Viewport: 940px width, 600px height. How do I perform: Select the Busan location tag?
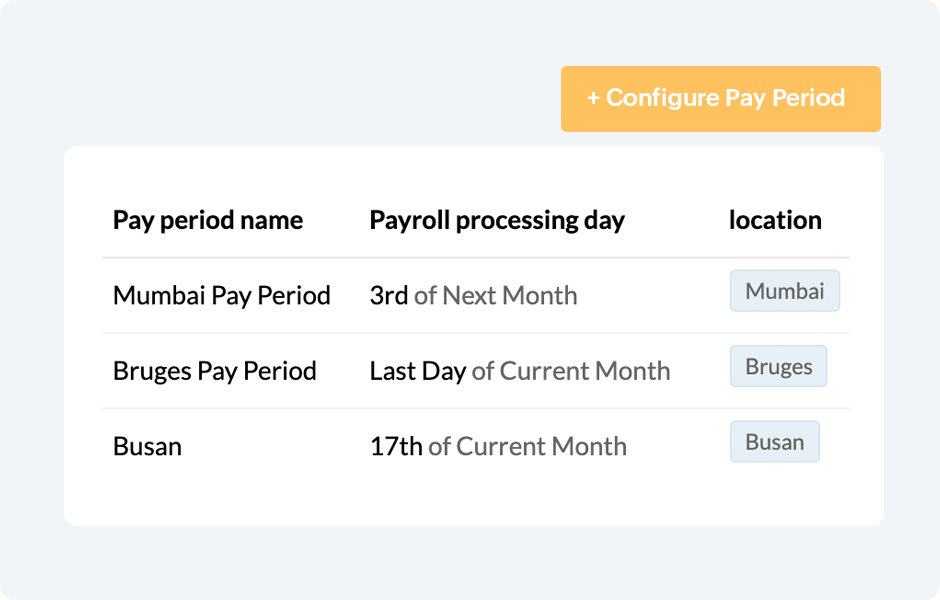(775, 442)
